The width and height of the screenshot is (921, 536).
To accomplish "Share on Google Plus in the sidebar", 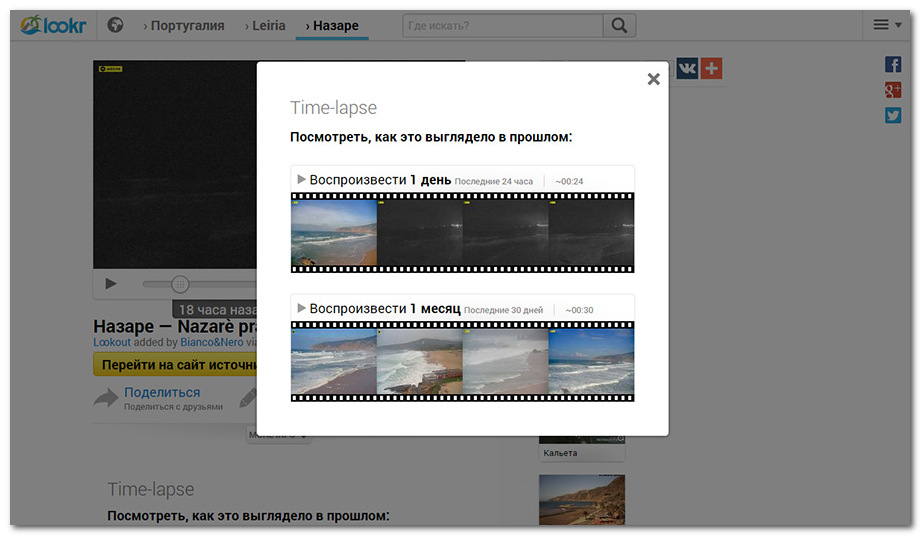I will 893,90.
